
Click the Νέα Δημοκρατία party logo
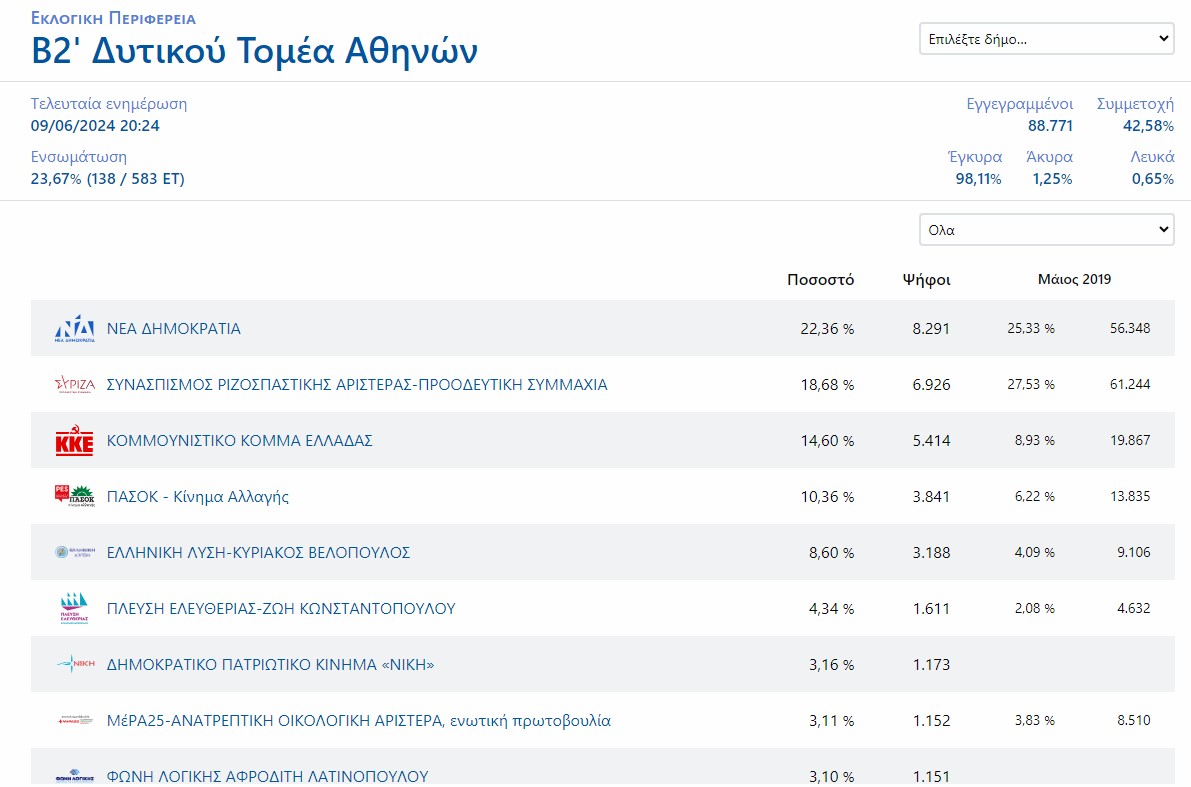pyautogui.click(x=74, y=328)
